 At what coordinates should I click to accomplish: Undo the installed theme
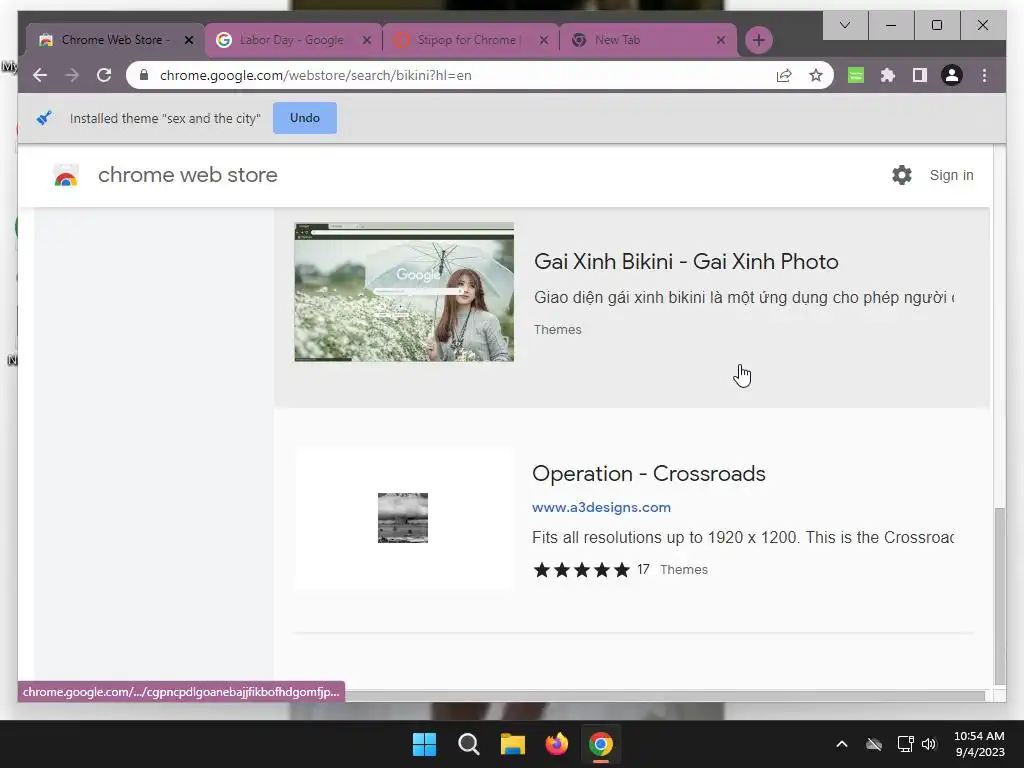(305, 118)
